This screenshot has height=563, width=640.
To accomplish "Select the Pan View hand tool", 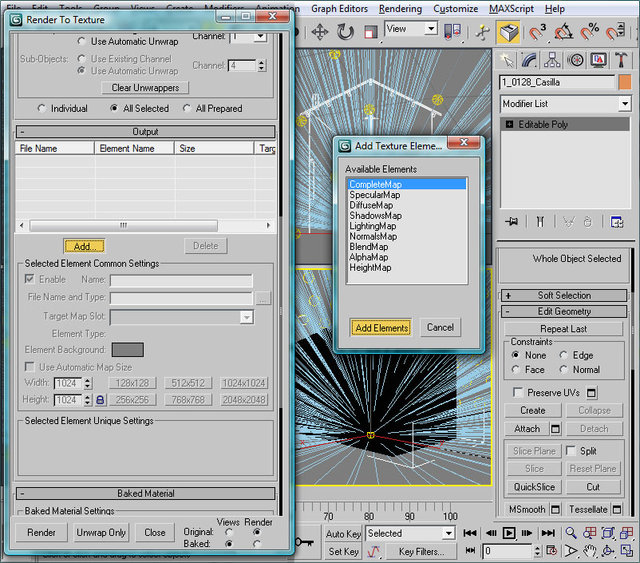I will point(588,550).
